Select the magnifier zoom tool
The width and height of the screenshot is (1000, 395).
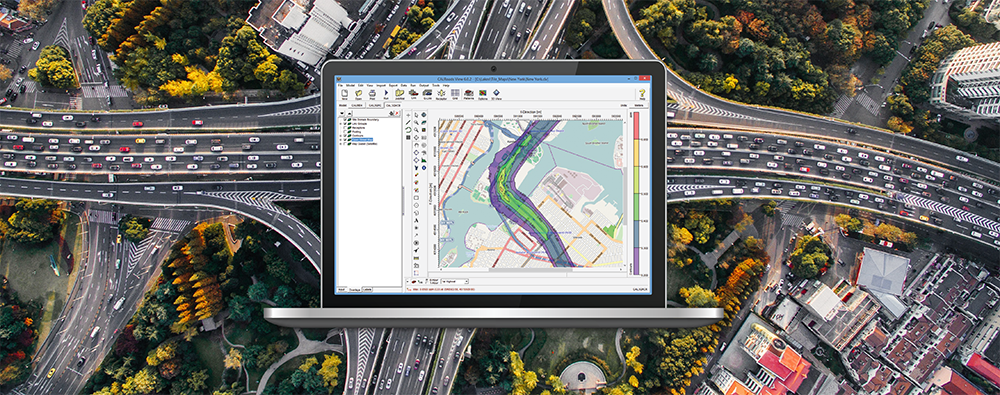[416, 123]
